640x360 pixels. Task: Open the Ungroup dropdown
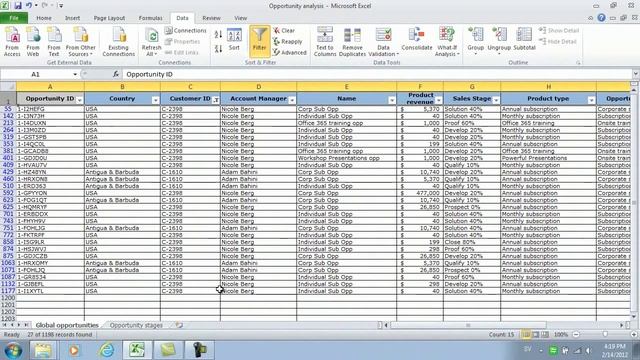[x=499, y=51]
